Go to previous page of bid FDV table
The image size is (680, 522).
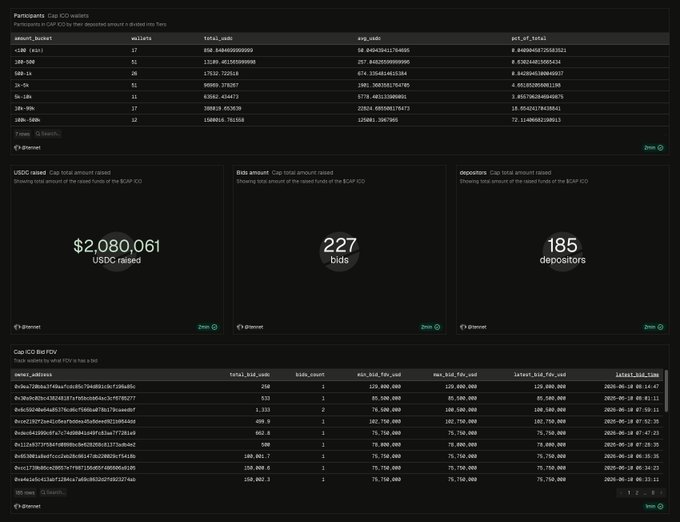[621, 493]
